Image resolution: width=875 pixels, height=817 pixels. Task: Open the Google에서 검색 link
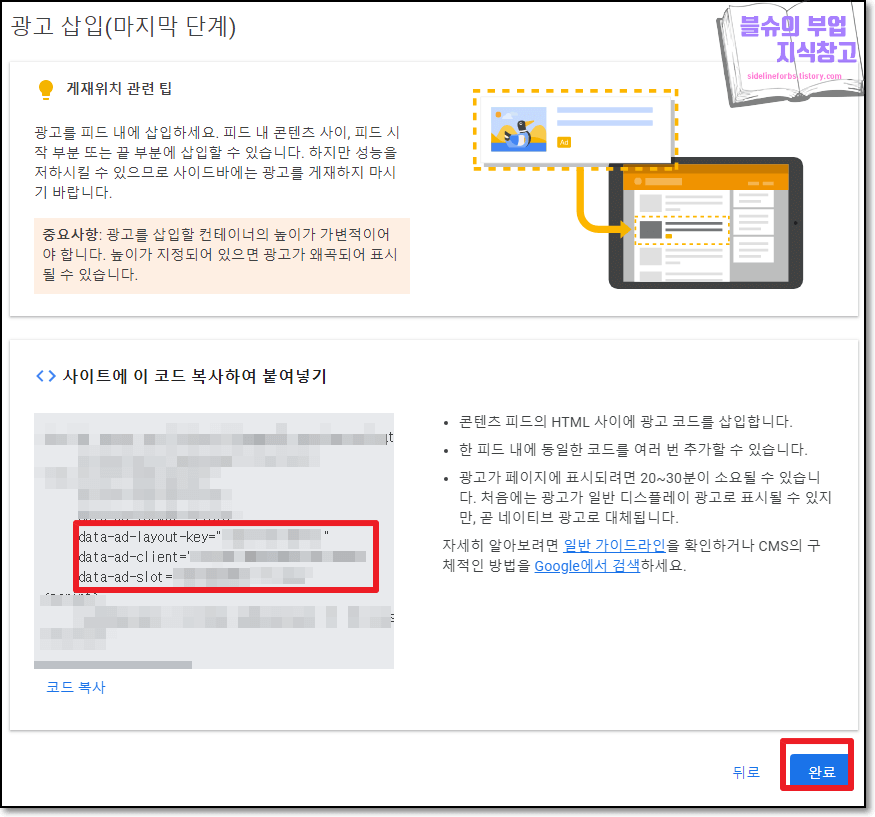click(x=587, y=565)
